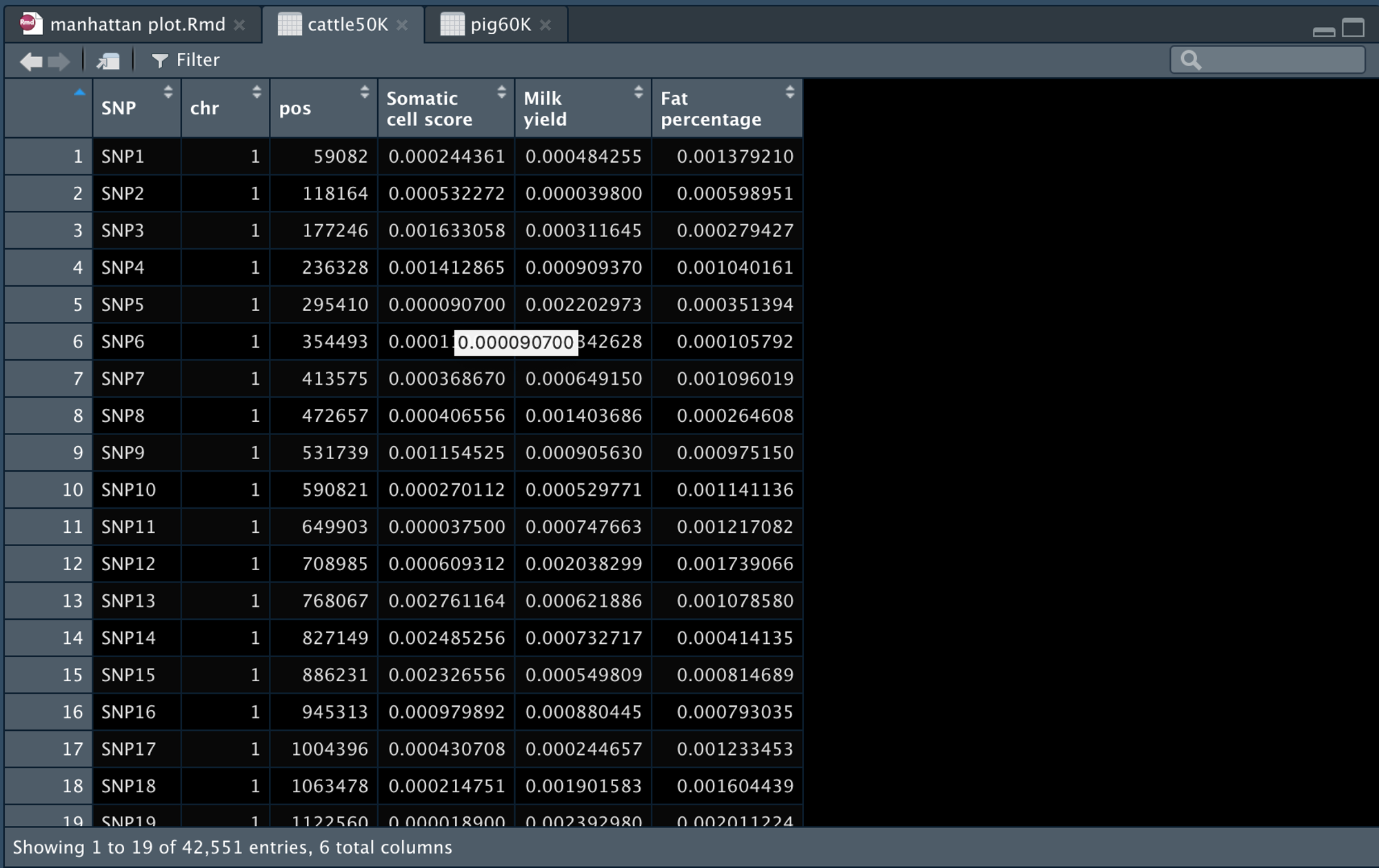Image resolution: width=1379 pixels, height=868 pixels.
Task: Select row number 12 header
Action: point(48,564)
